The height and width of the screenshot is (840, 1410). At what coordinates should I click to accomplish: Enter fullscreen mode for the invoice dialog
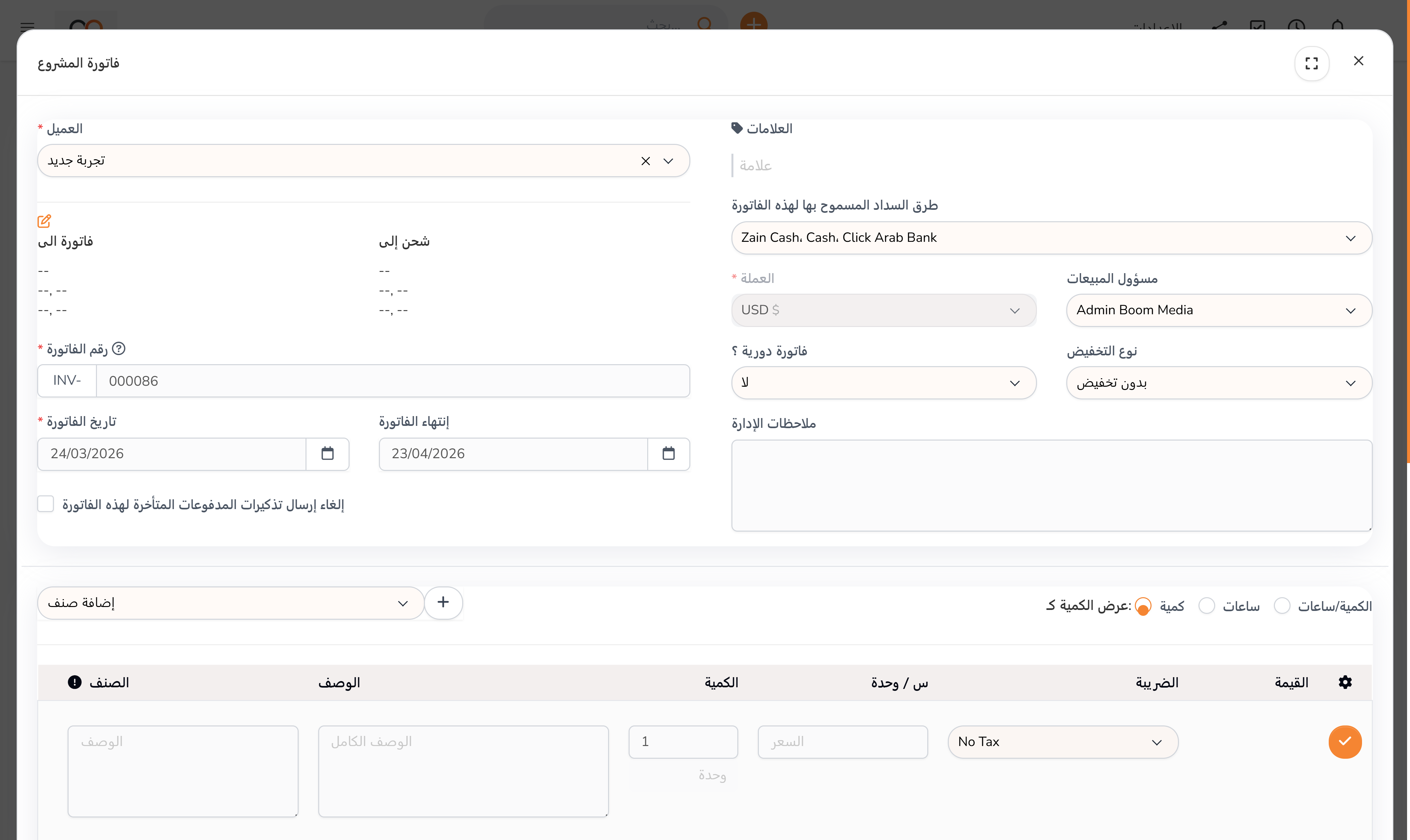point(1312,63)
